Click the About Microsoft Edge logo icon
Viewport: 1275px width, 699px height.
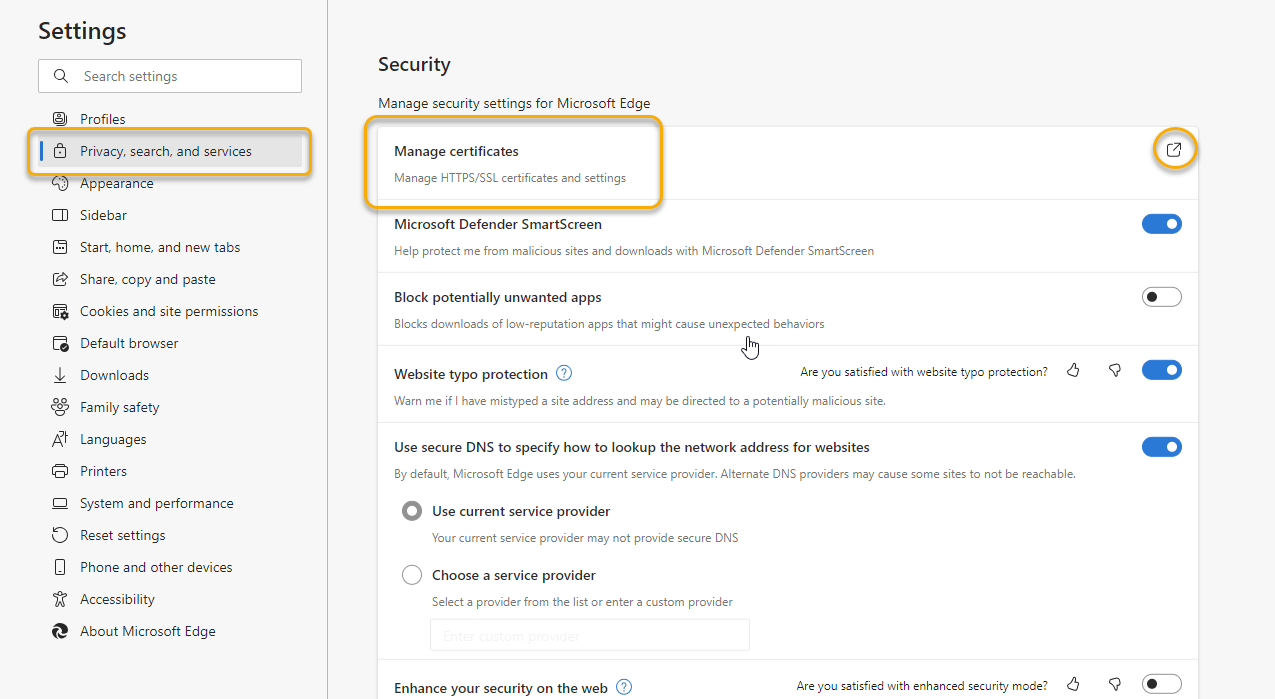pos(60,631)
